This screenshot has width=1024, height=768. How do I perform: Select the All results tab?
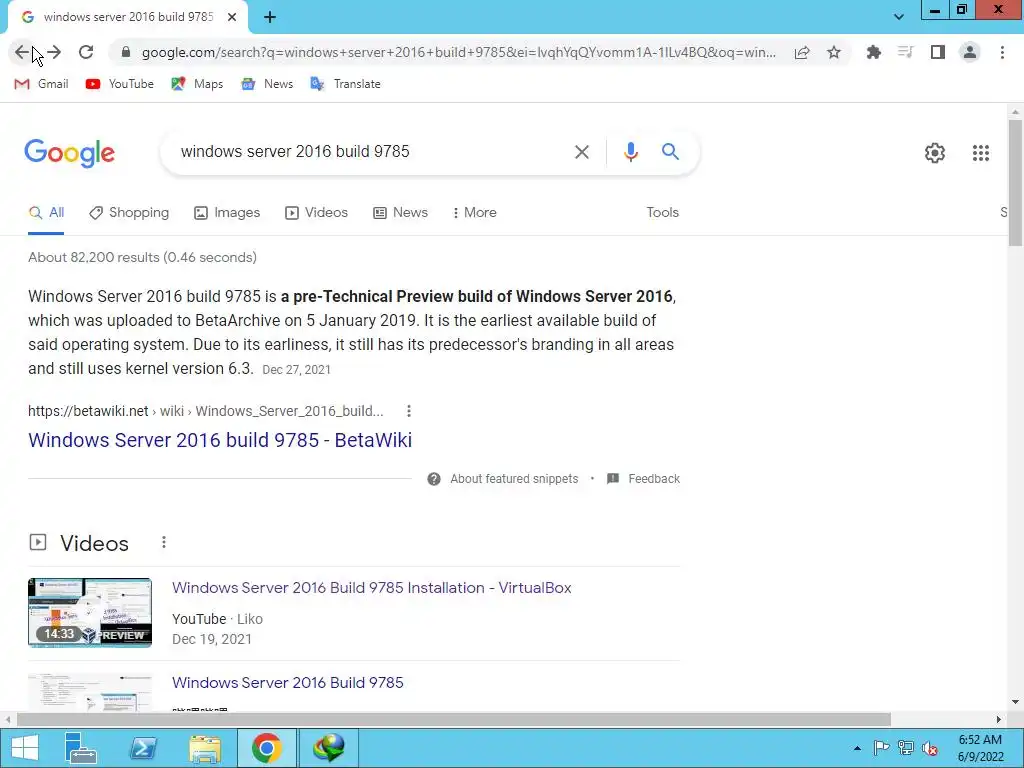pos(46,213)
